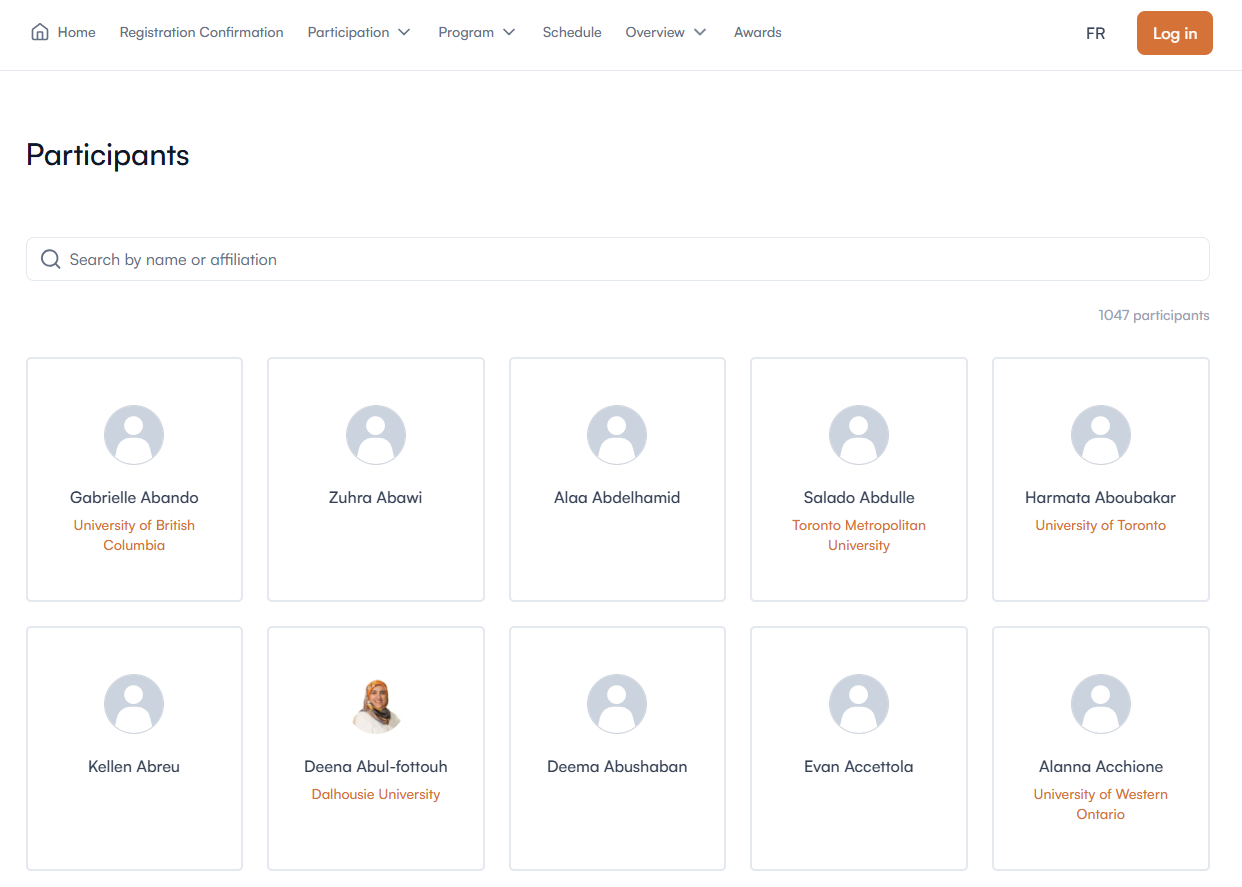Go to the Schedule page
This screenshot has width=1242, height=887.
pyautogui.click(x=572, y=32)
